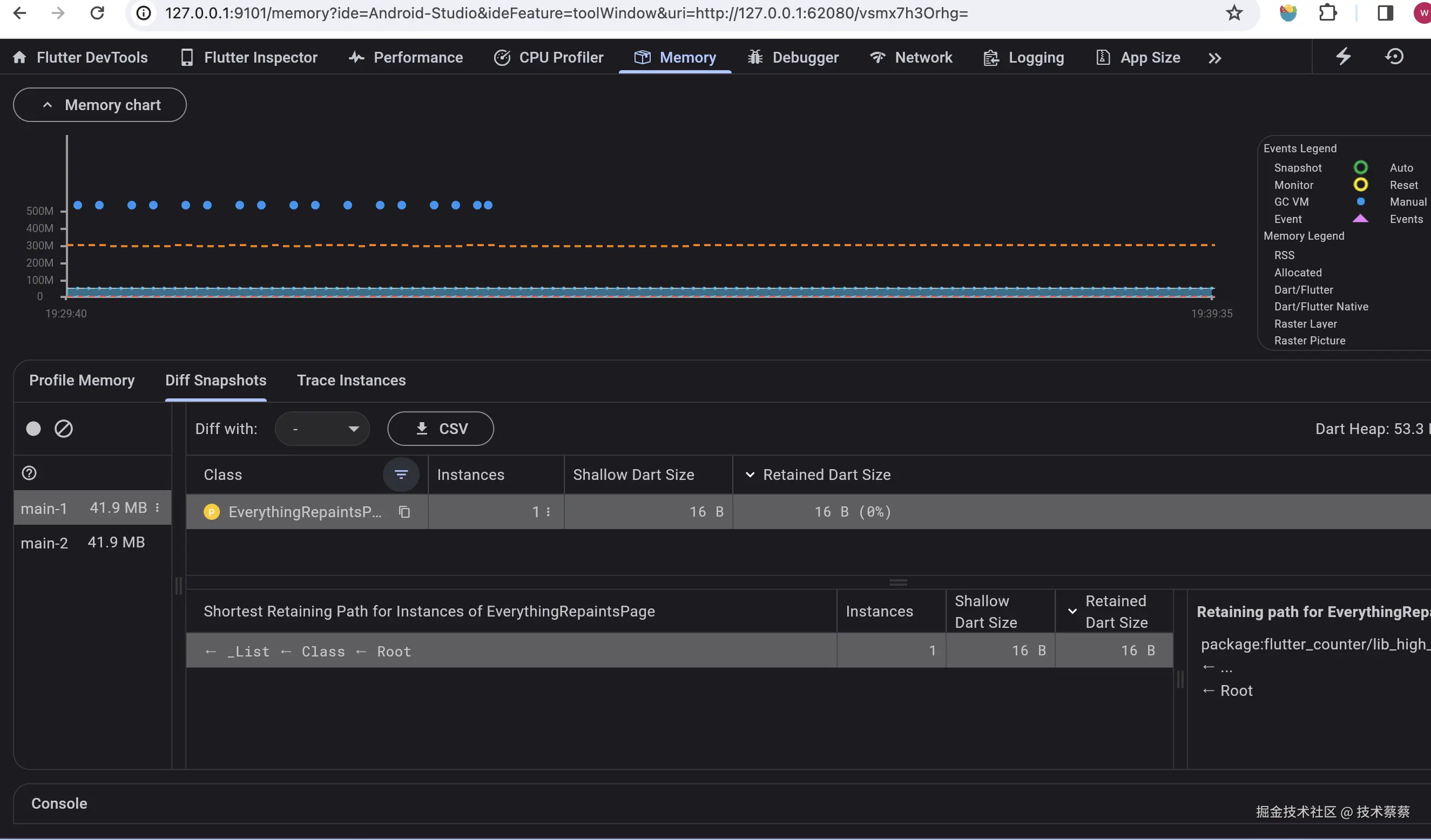Open the class filter icon
The width and height of the screenshot is (1431, 840).
401,475
